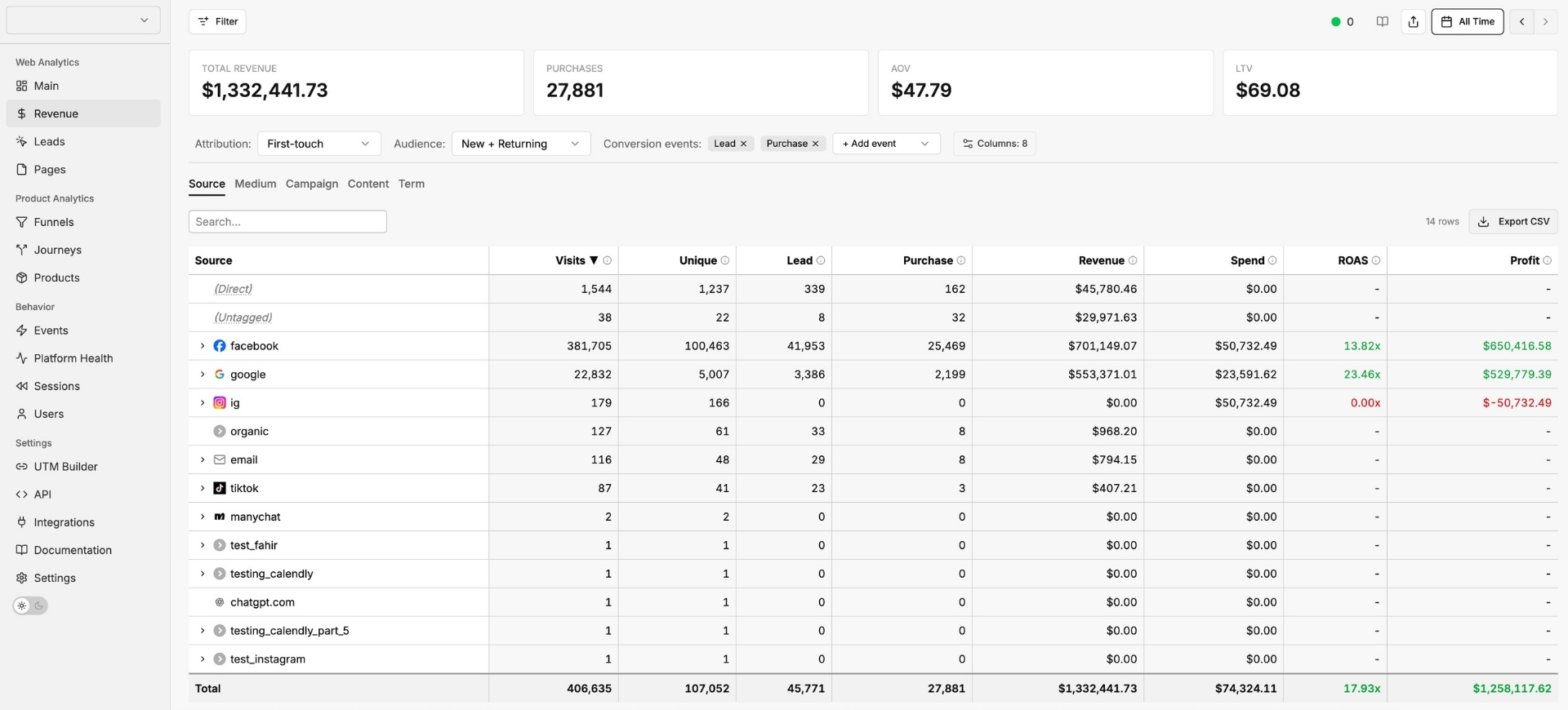1568x710 pixels.
Task: Open API in the sidebar
Action: coord(83,495)
